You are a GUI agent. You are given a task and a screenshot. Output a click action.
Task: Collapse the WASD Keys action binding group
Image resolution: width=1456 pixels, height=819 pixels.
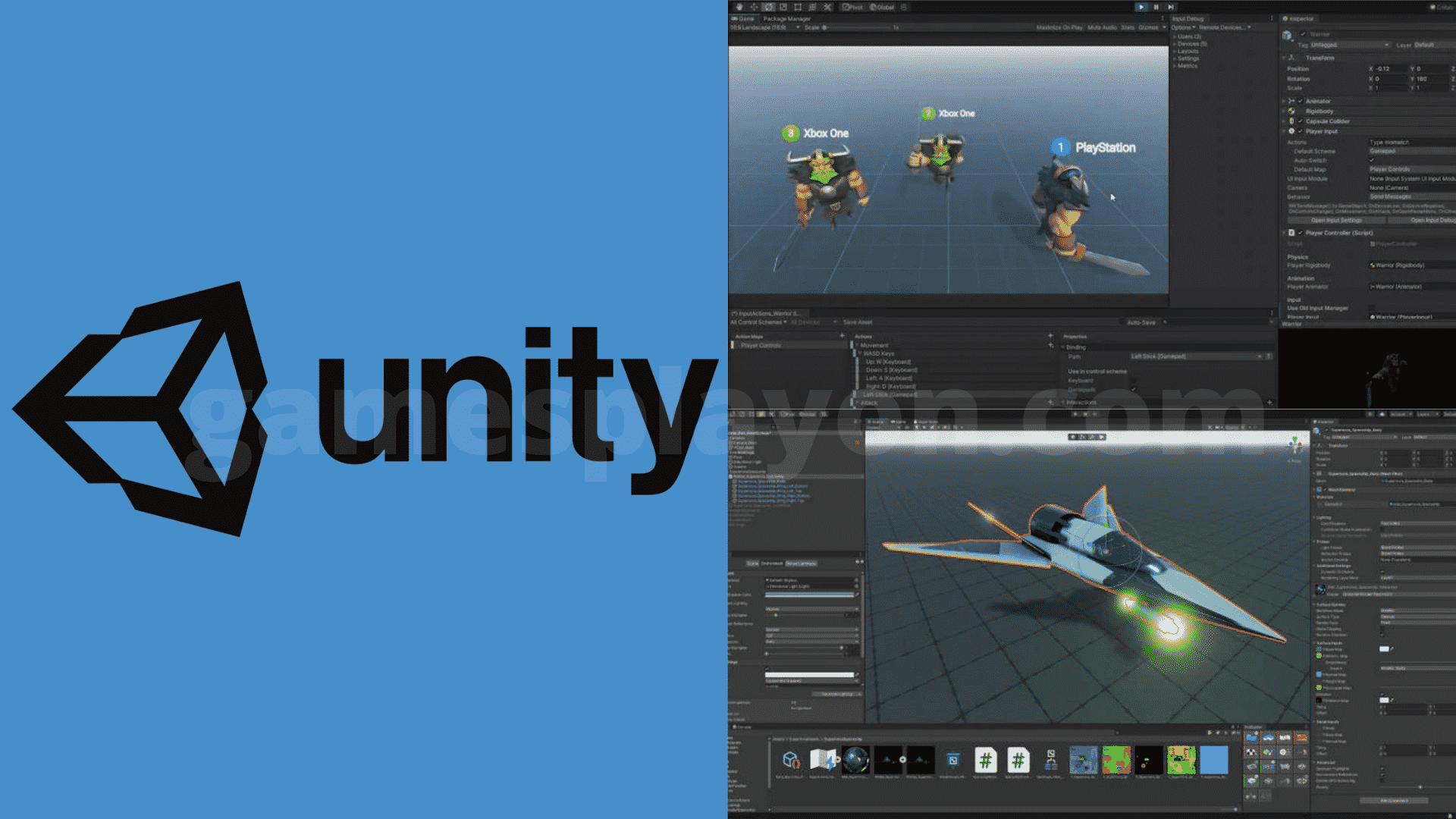click(x=861, y=353)
